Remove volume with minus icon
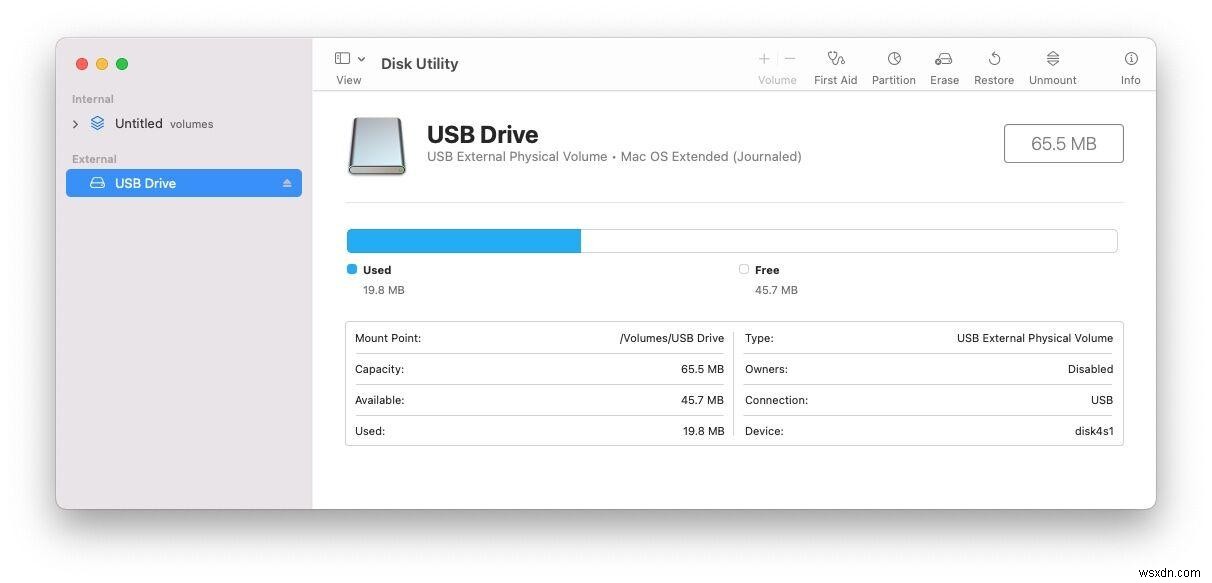Image resolution: width=1212 pixels, height=583 pixels. pyautogui.click(x=790, y=59)
